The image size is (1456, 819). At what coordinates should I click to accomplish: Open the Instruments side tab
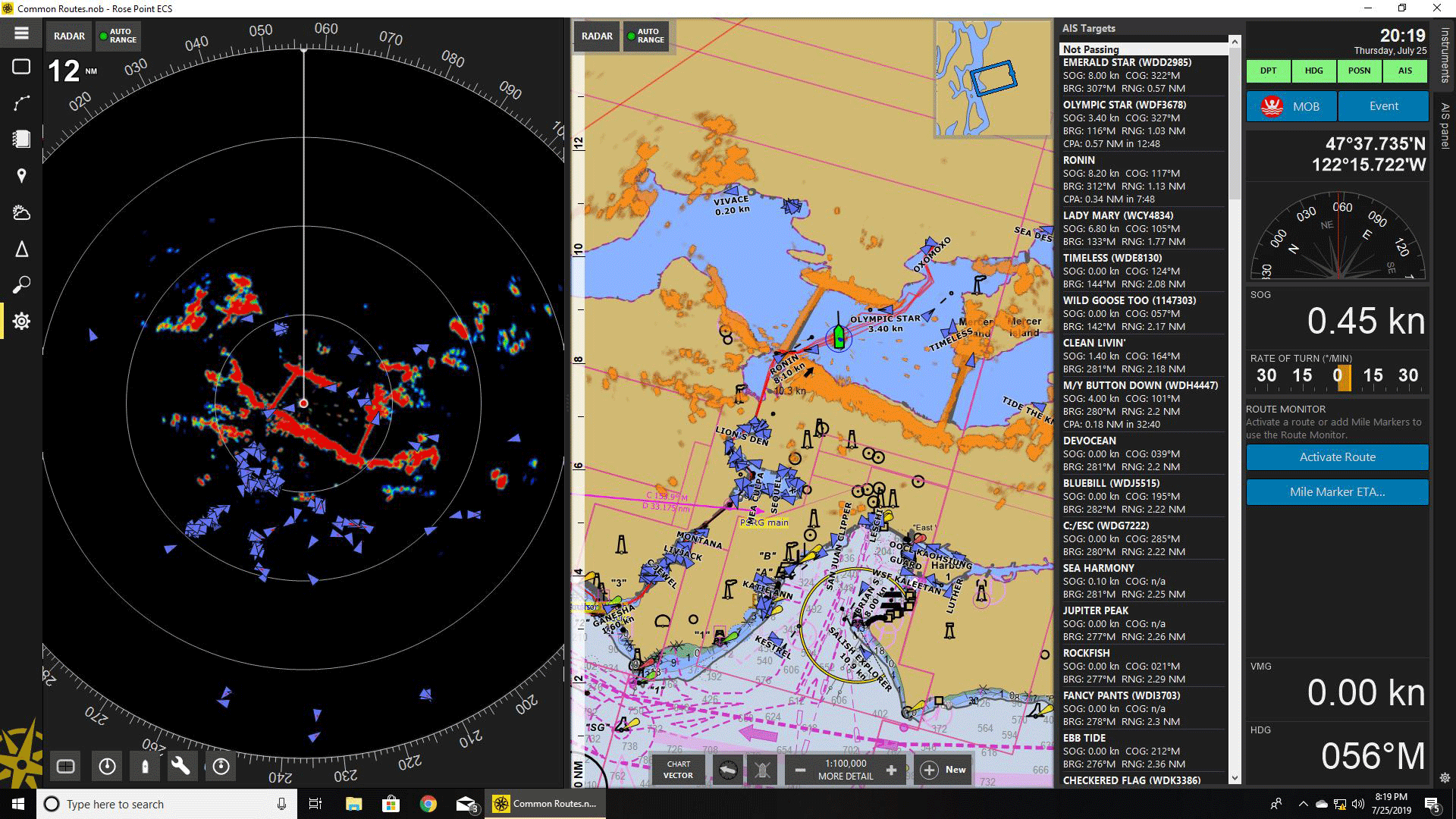tap(1445, 55)
